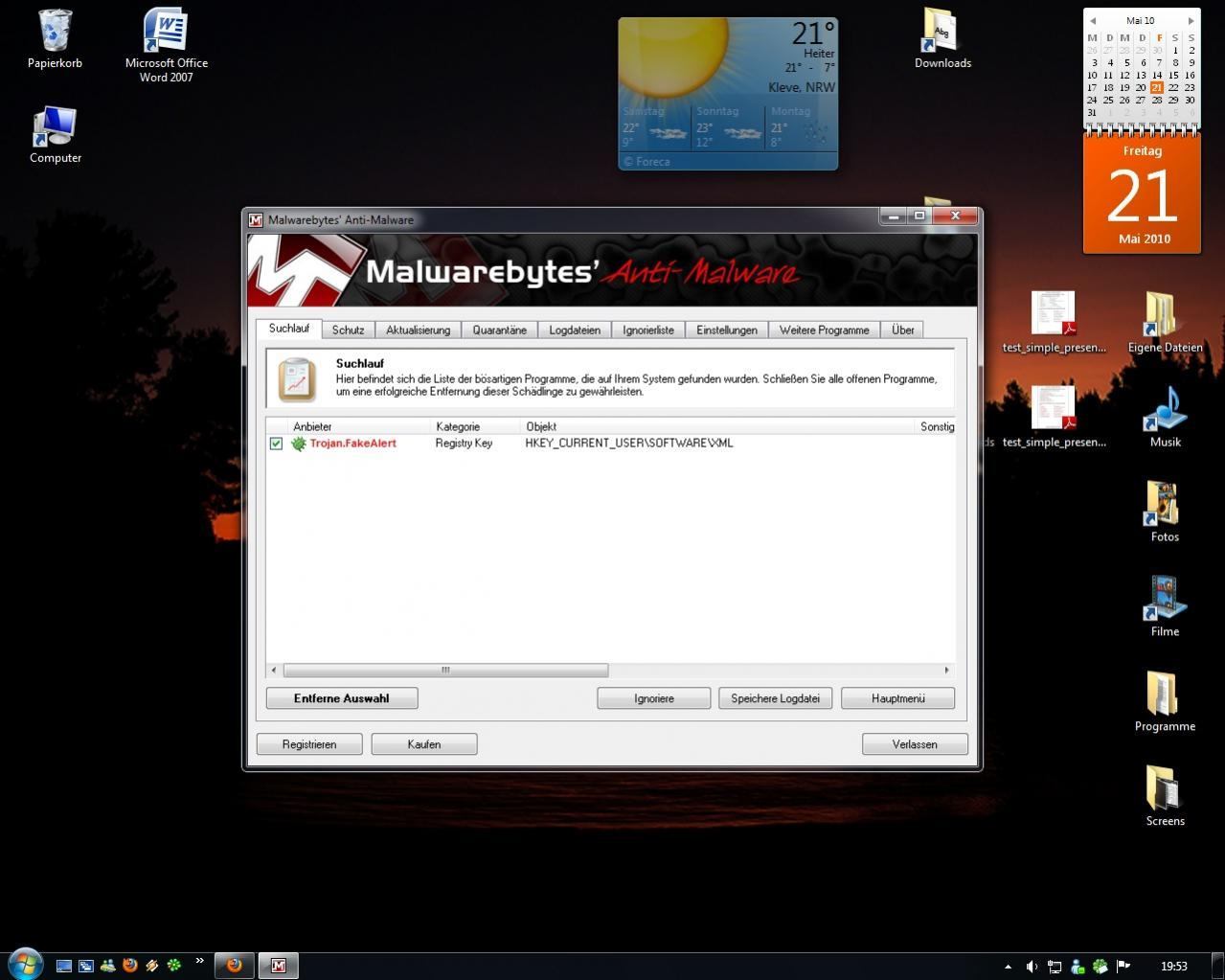Launch ICQ flower icon in quick launch

tap(174, 966)
